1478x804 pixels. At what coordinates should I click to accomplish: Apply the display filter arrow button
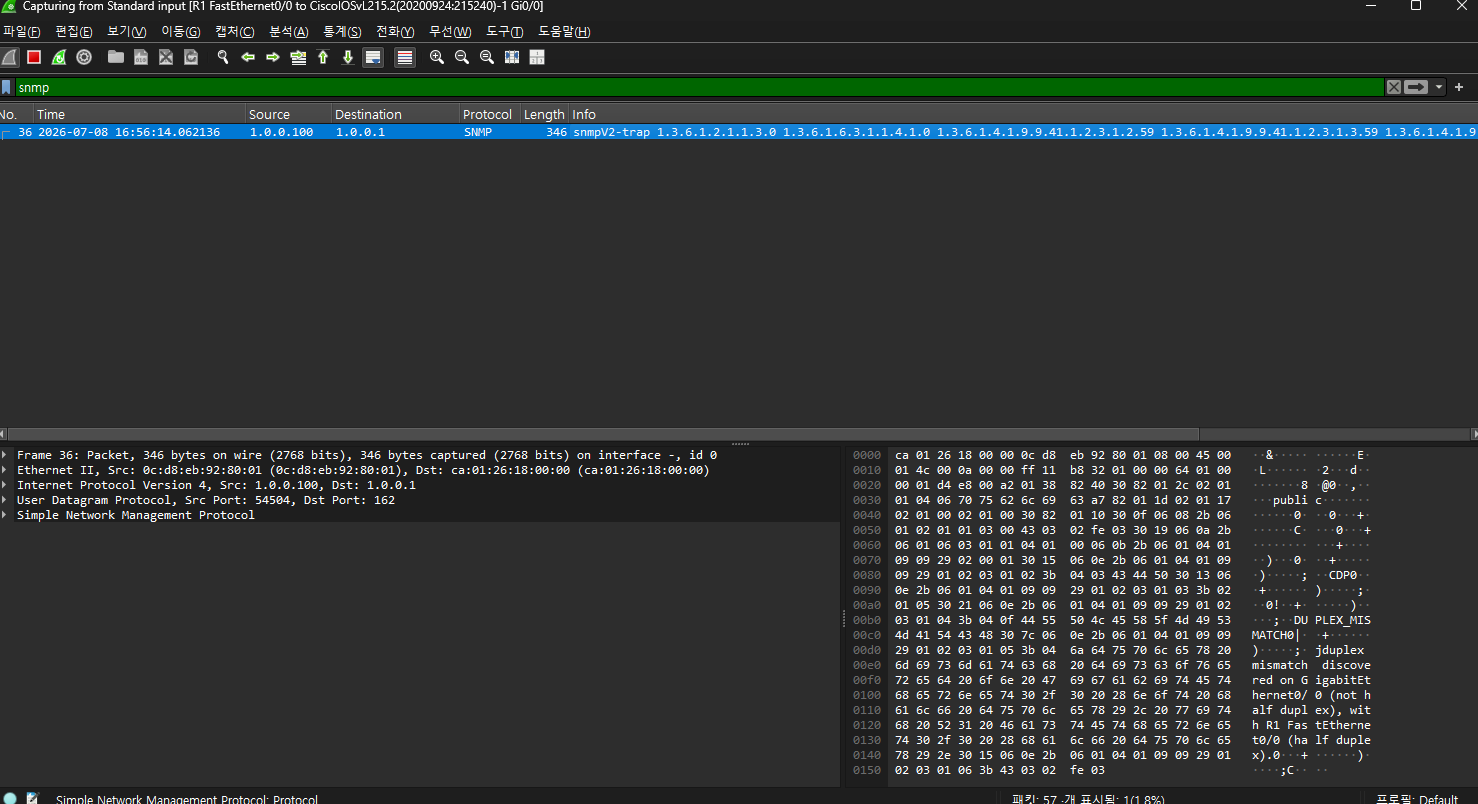[x=1416, y=87]
